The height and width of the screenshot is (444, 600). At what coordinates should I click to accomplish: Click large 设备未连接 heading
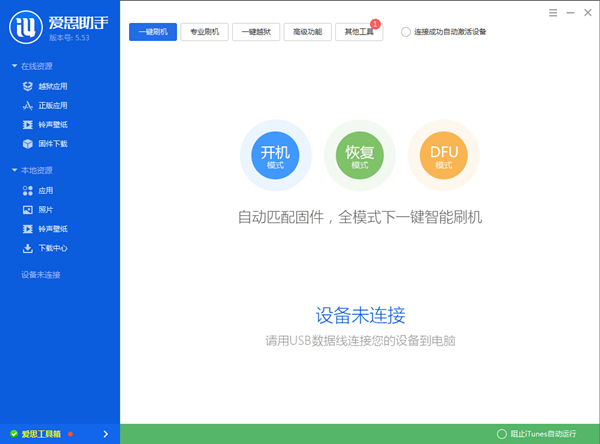tap(360, 316)
